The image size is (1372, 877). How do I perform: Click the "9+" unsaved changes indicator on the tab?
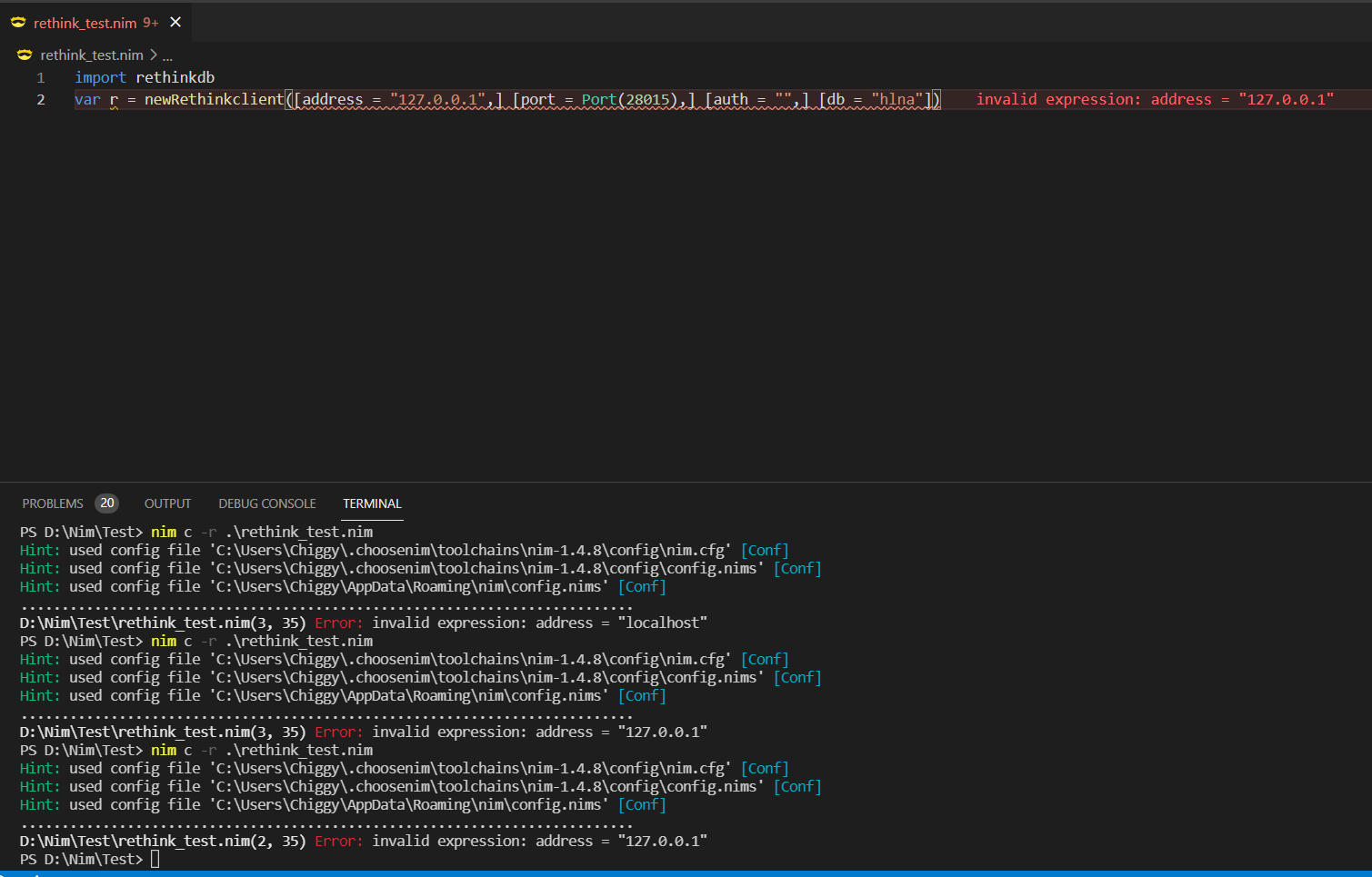[148, 23]
